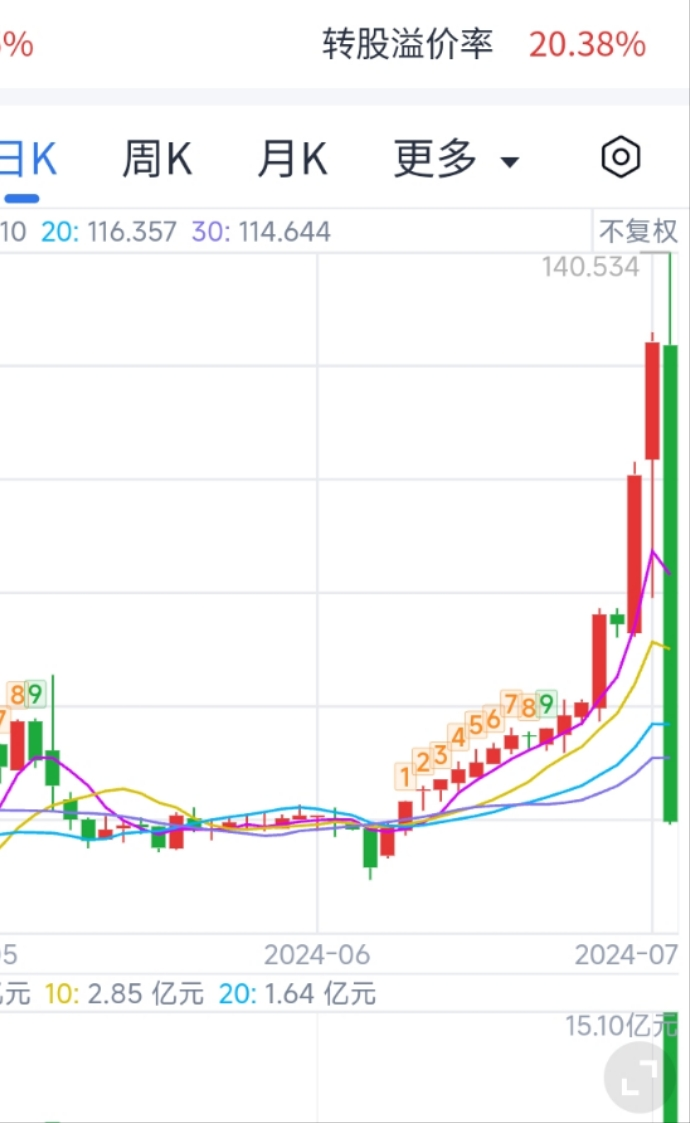The height and width of the screenshot is (1123, 690).
Task: Open chart settings hexagon icon
Action: click(620, 157)
